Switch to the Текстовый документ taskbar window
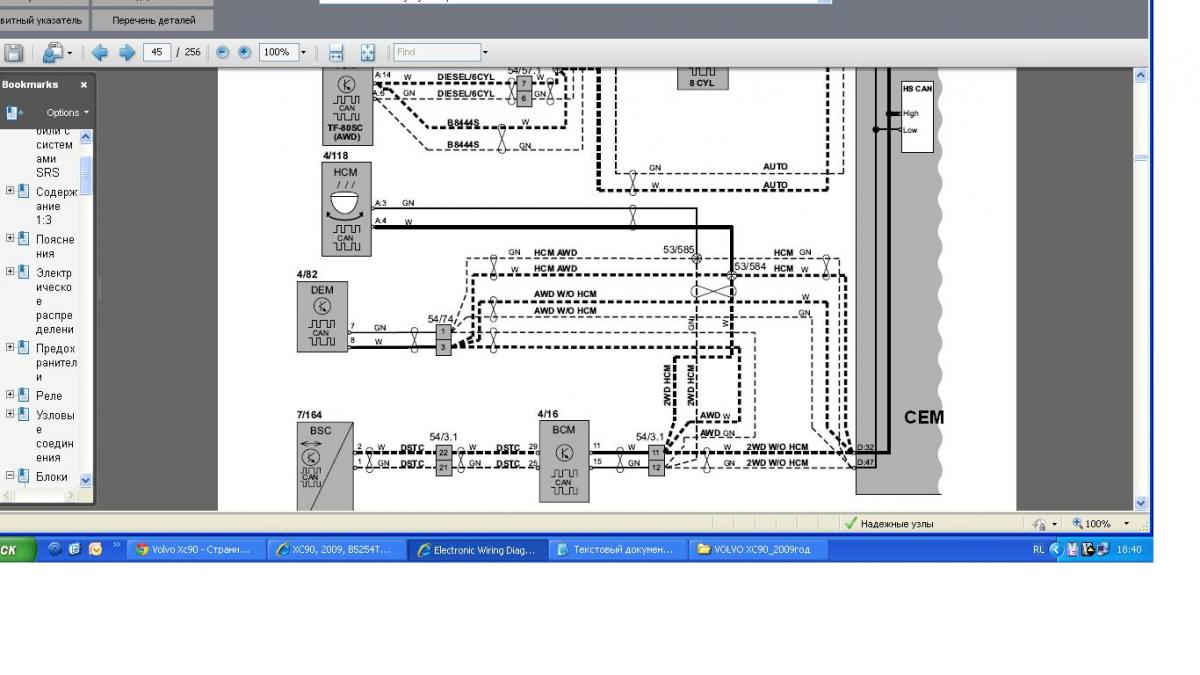 [x=619, y=549]
